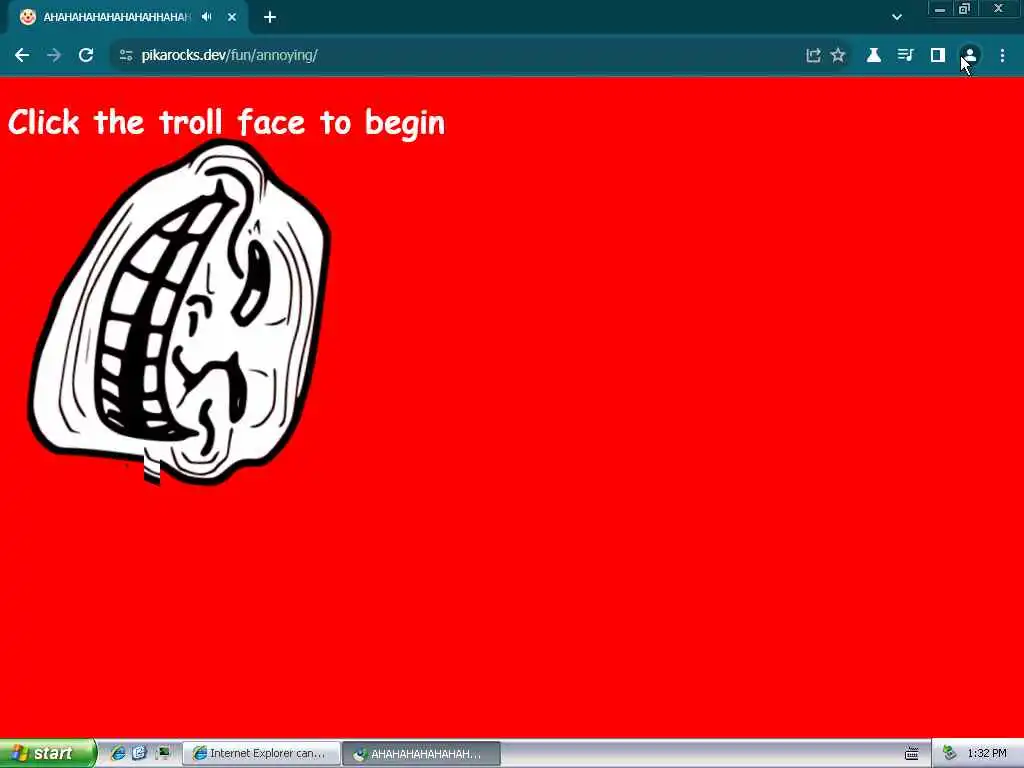The height and width of the screenshot is (768, 1024).
Task: Click the 1:32 PM clock
Action: tap(987, 754)
